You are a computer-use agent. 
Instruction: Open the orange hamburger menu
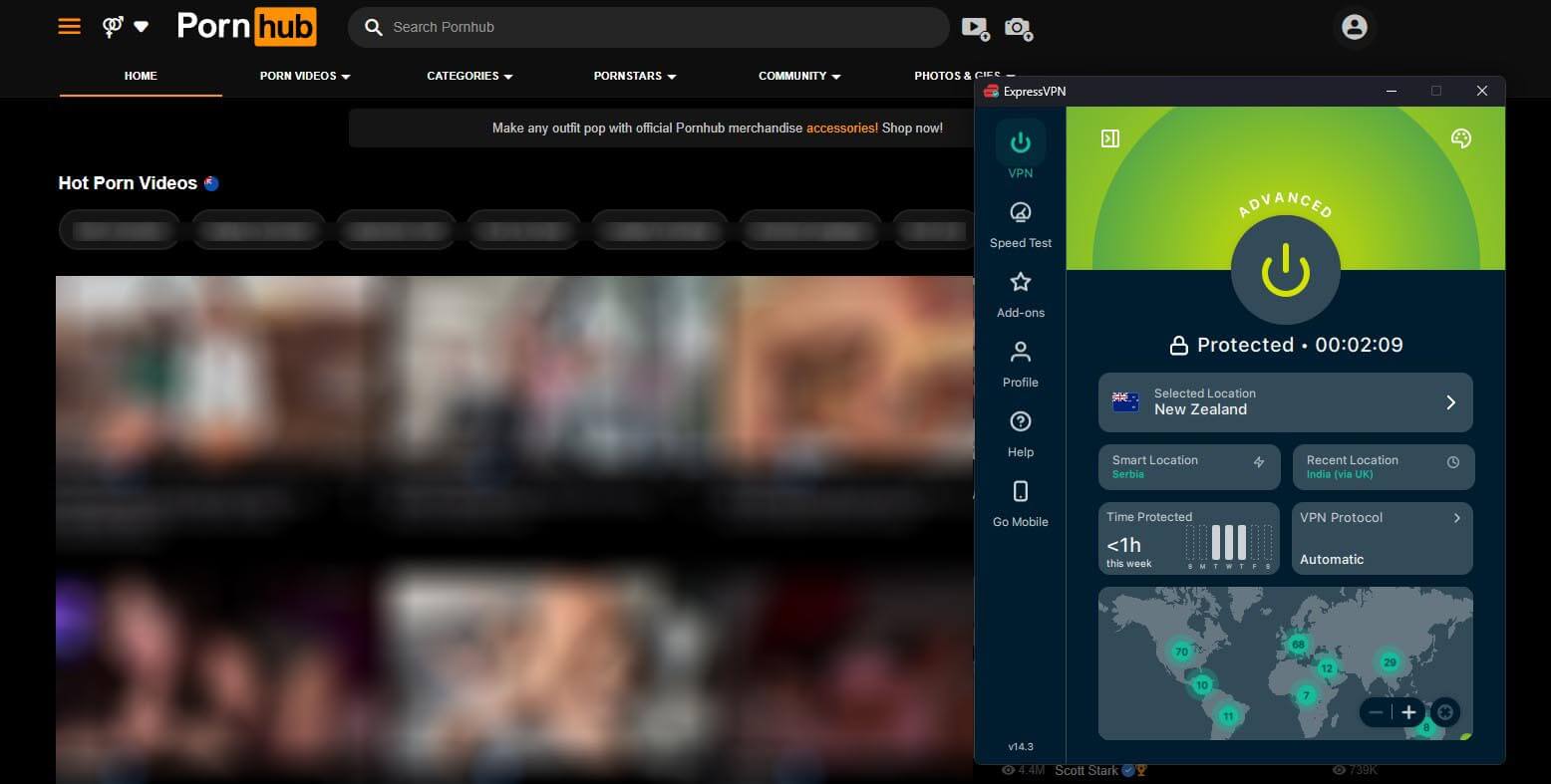[69, 27]
